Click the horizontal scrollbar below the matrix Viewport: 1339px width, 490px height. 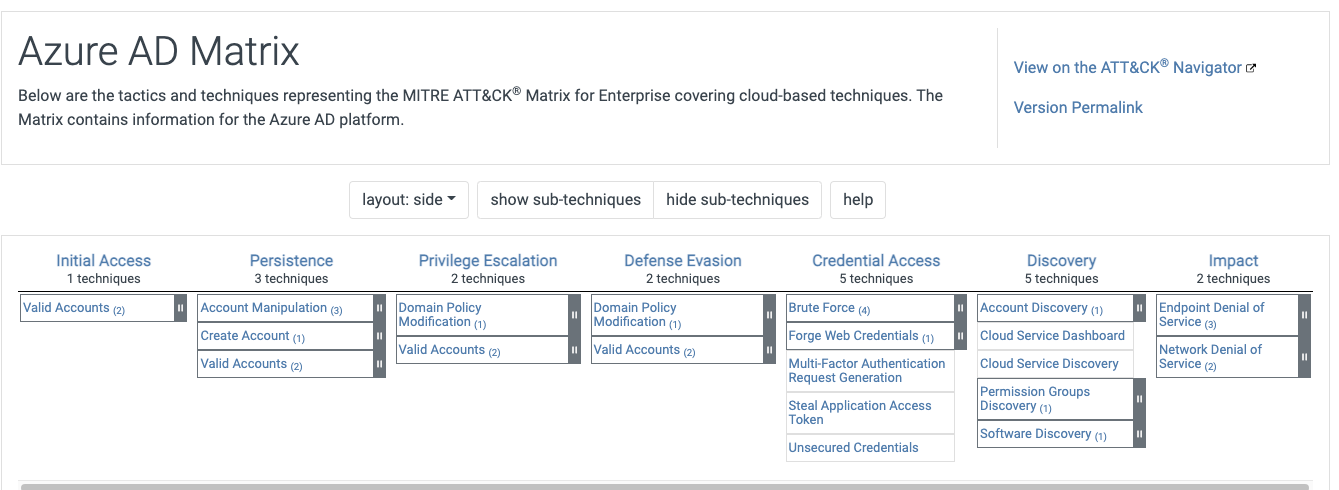click(664, 486)
